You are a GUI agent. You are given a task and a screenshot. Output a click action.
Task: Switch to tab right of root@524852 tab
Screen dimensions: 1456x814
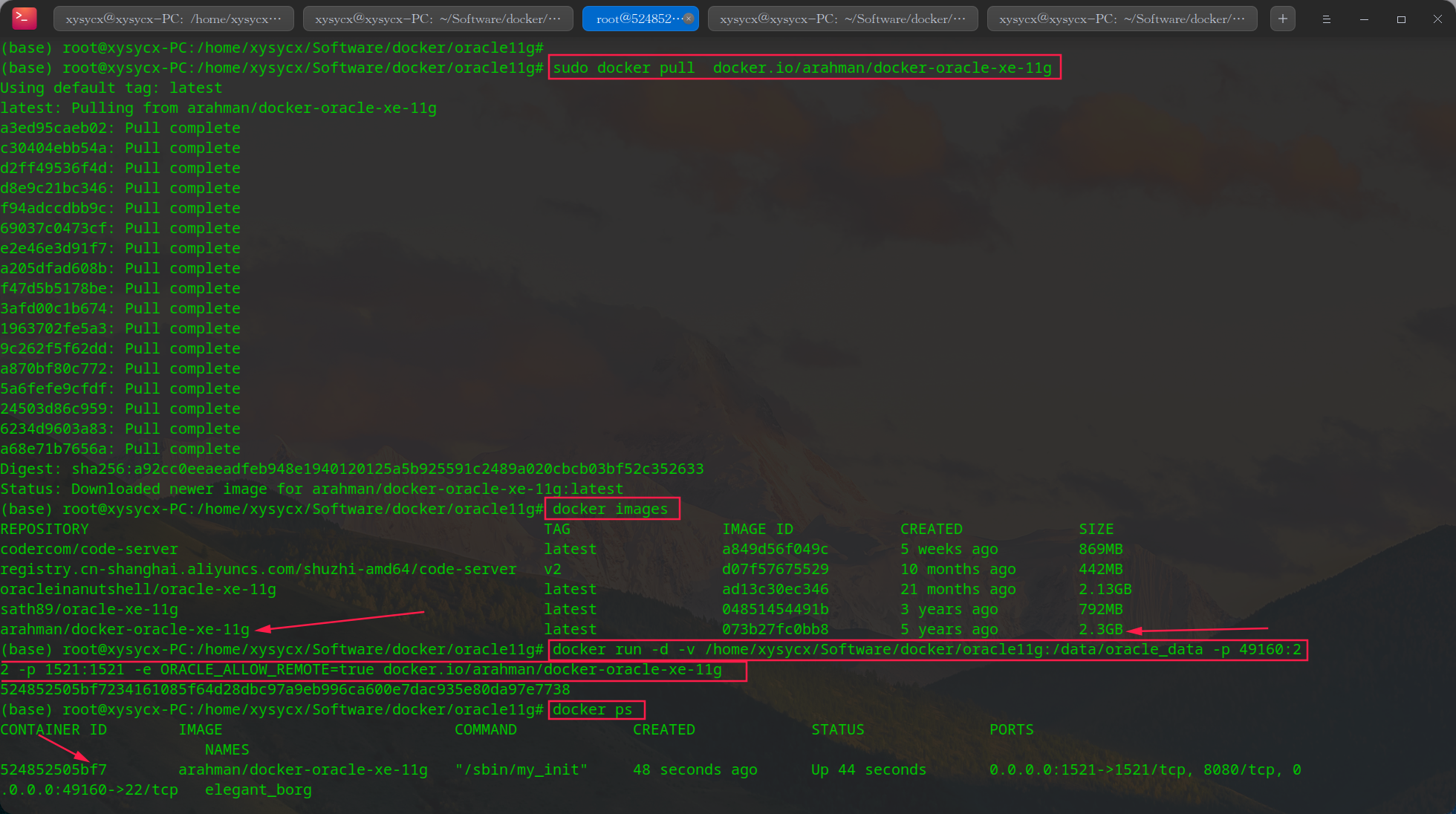(x=842, y=19)
